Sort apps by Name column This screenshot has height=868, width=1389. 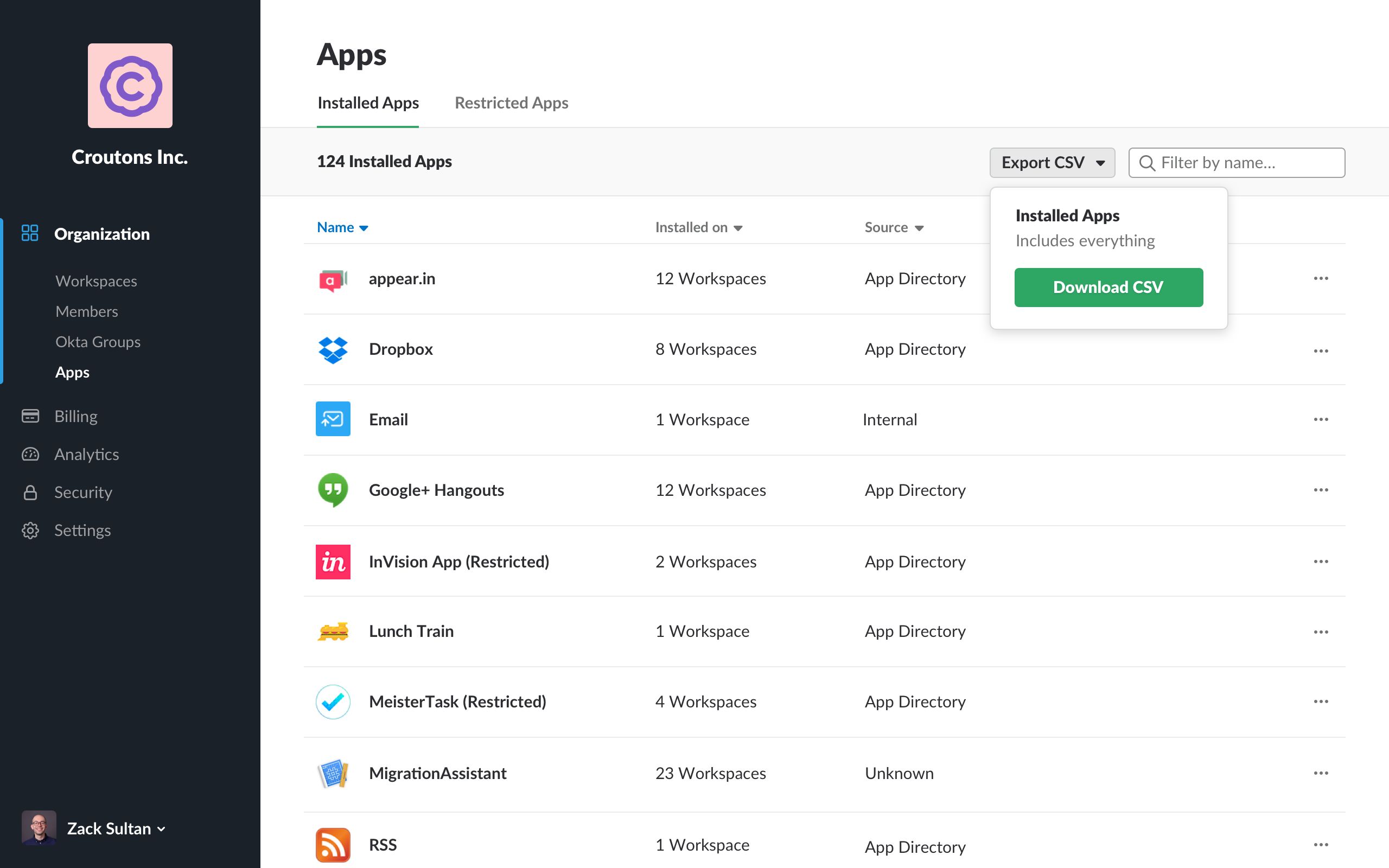[342, 227]
